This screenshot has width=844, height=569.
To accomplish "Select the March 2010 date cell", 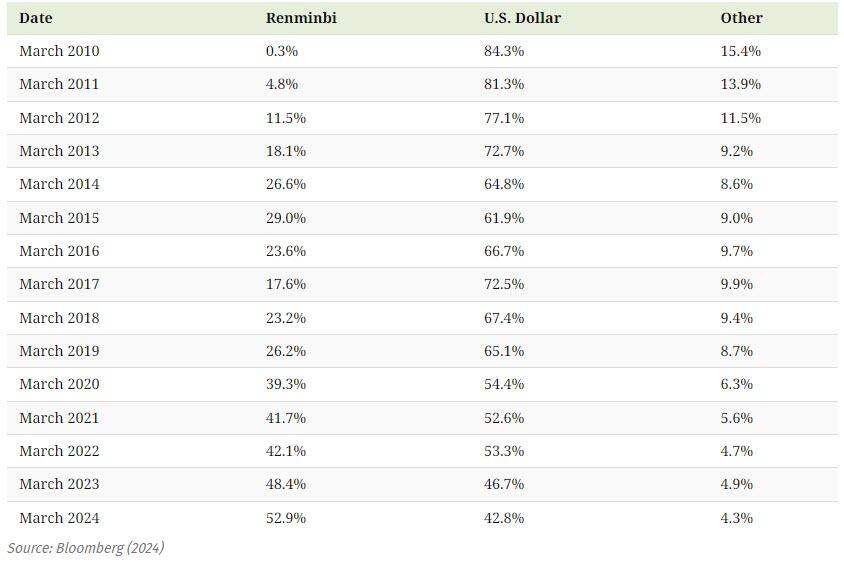I will 59,51.
